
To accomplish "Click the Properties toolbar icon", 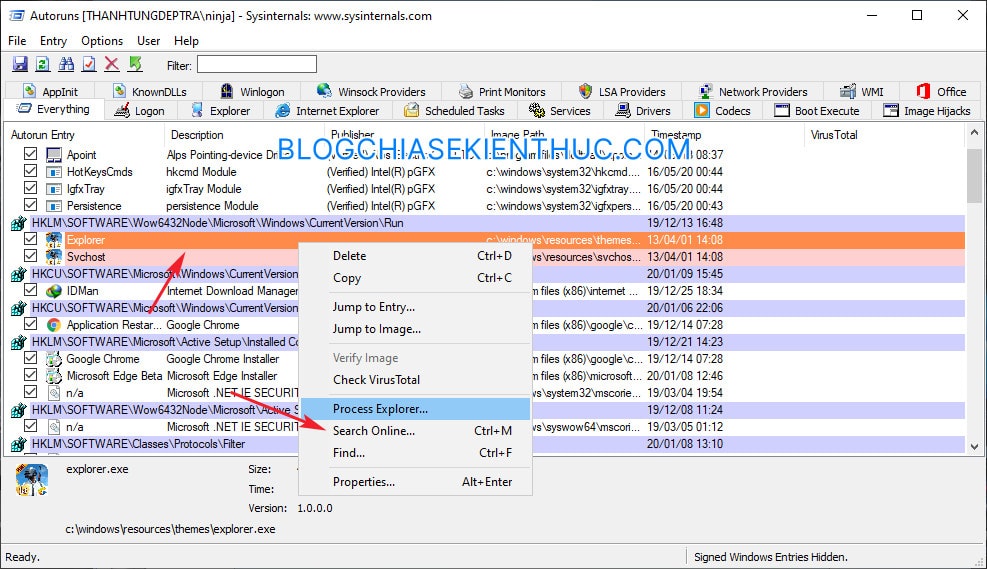I will (89, 64).
